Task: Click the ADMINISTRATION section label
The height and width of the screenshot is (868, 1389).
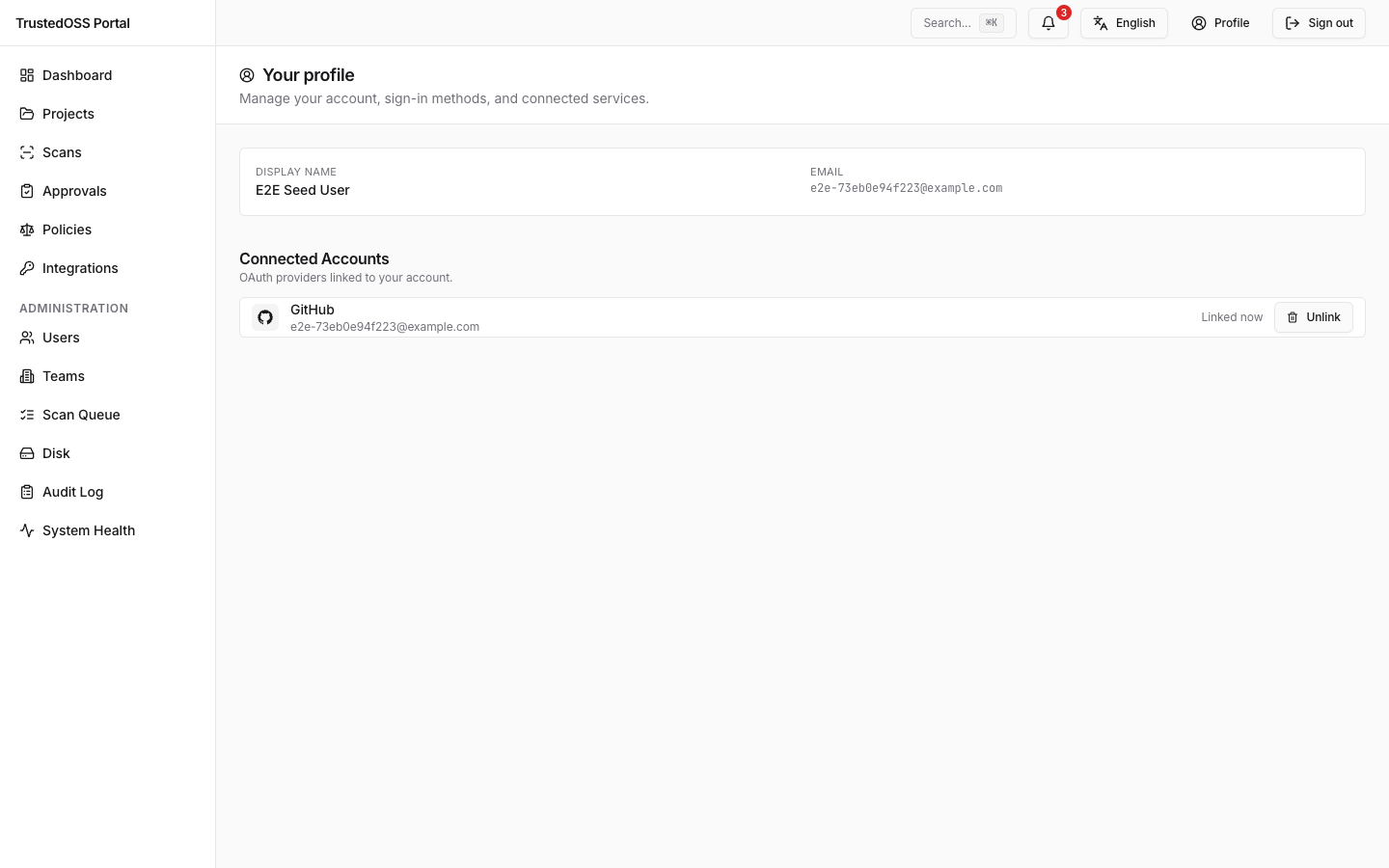Action: [x=73, y=309]
